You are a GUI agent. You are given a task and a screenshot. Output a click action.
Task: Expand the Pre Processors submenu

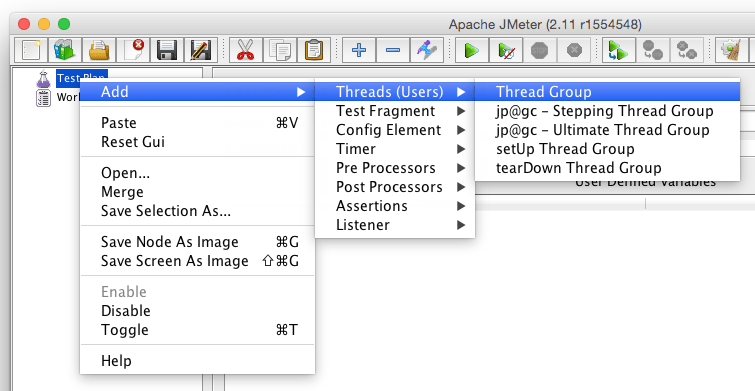[x=395, y=168]
